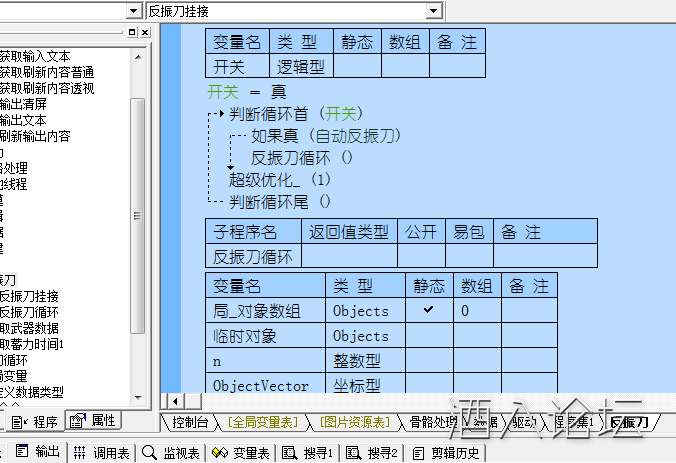This screenshot has width=676, height=463.
Task: Select the 反振刀 code tab
Action: 629,422
